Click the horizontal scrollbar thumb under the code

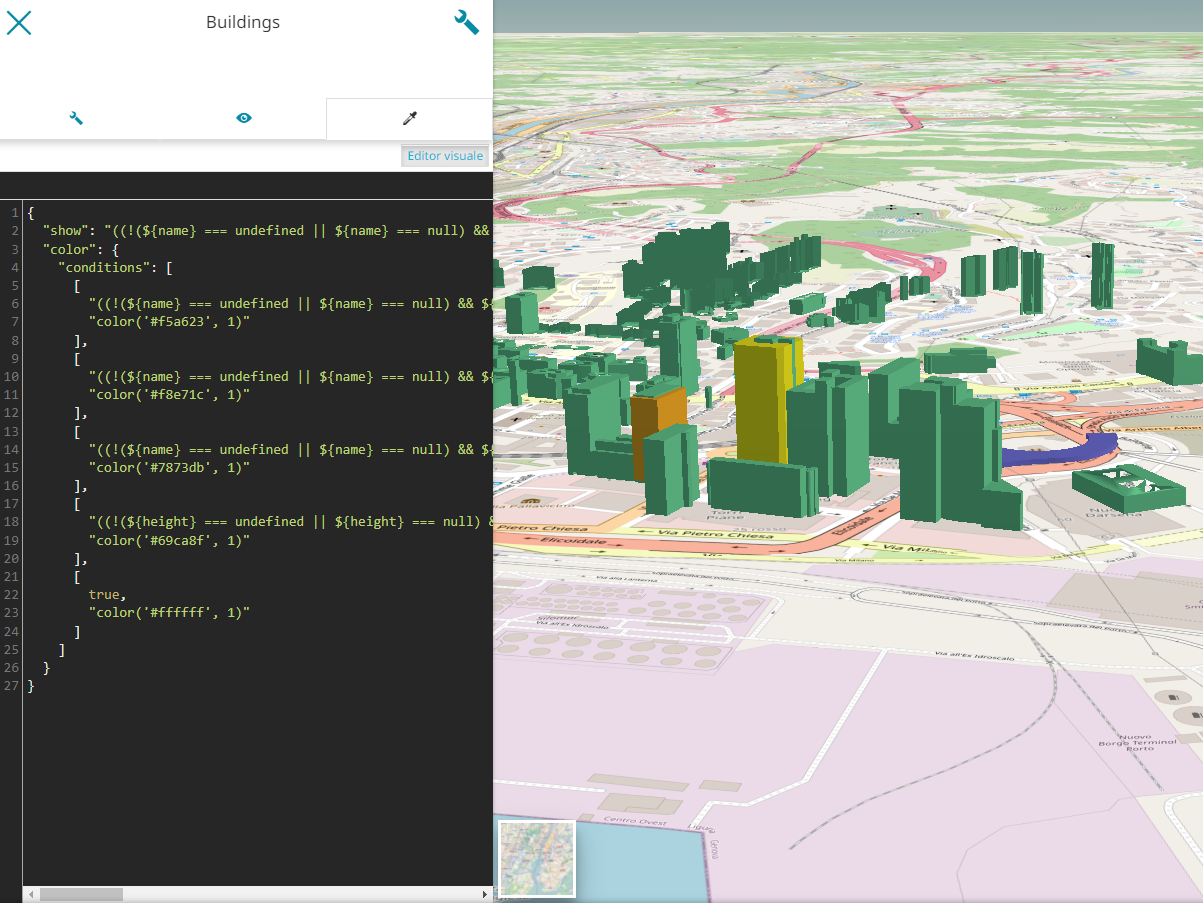pos(81,894)
